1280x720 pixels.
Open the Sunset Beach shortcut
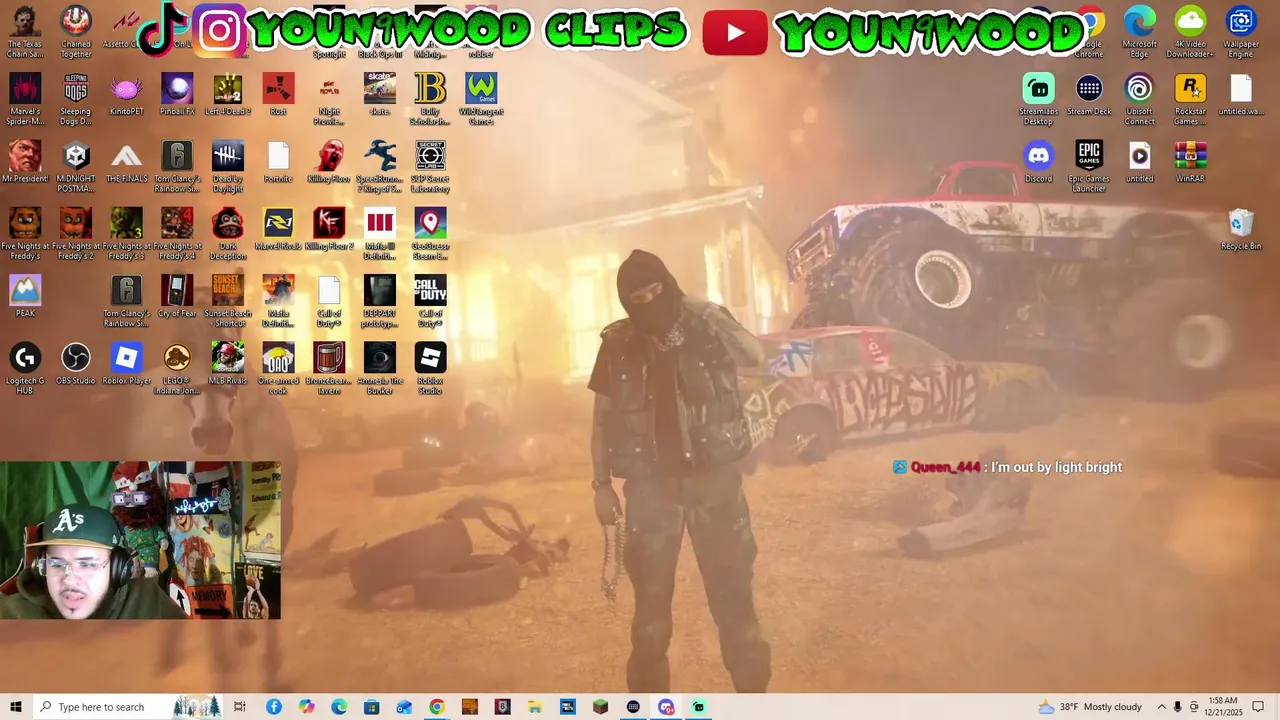coord(228,300)
